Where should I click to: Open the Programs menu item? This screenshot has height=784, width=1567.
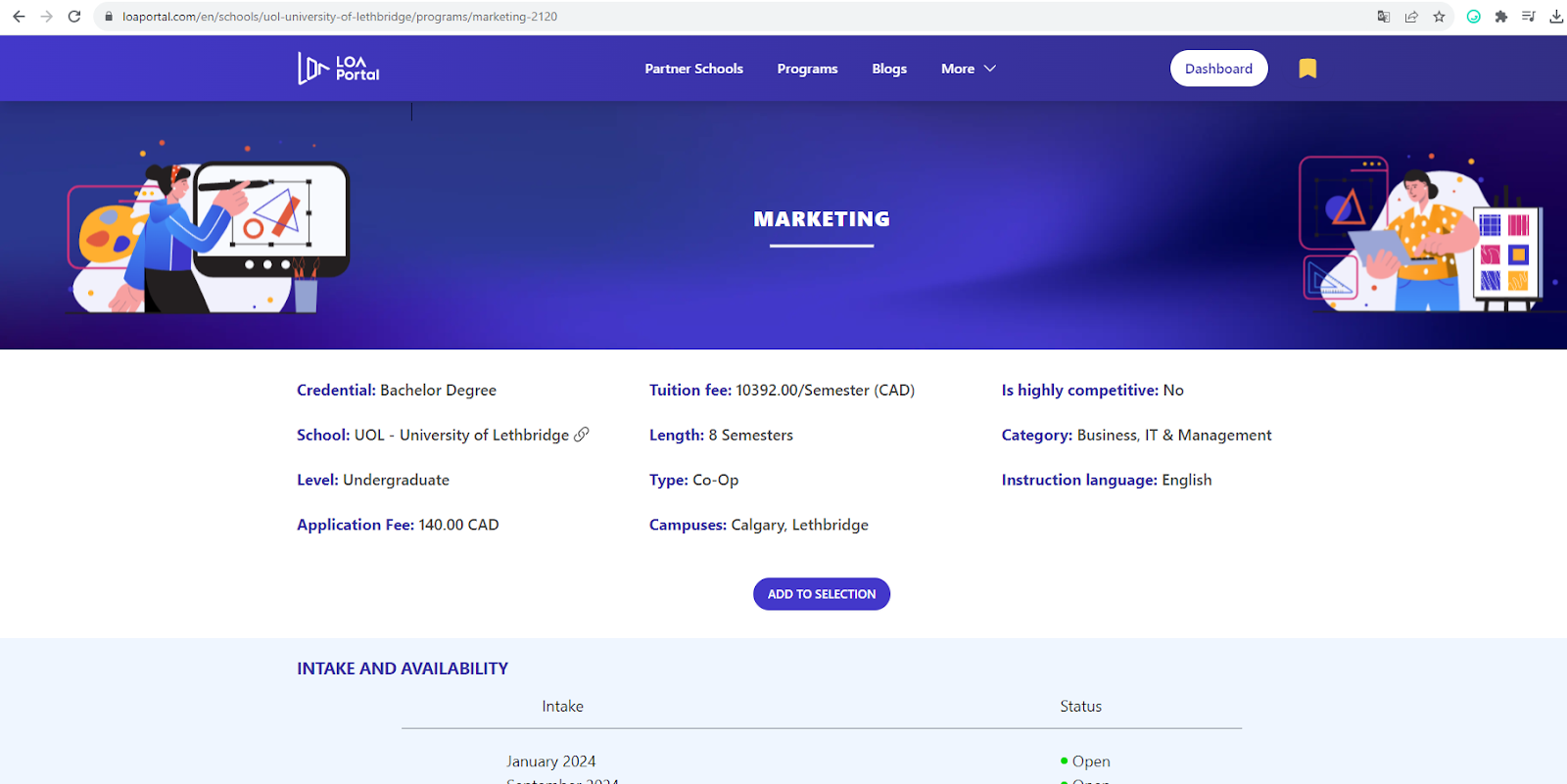coord(807,69)
